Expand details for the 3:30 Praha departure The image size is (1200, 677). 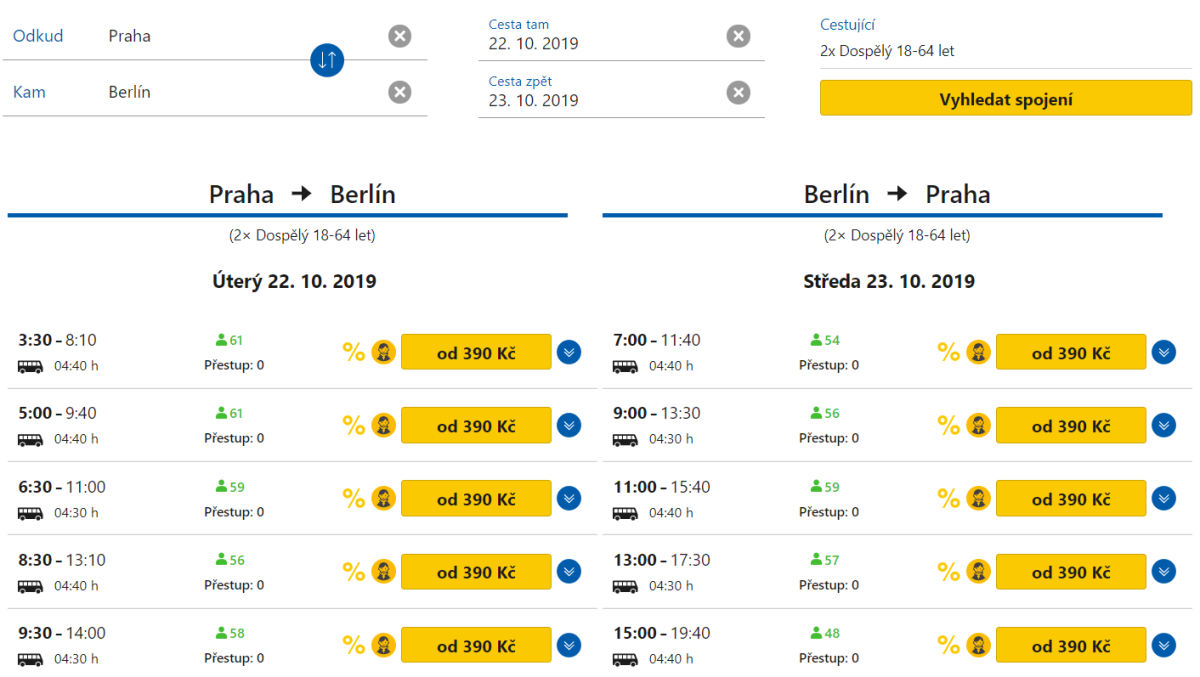point(569,352)
